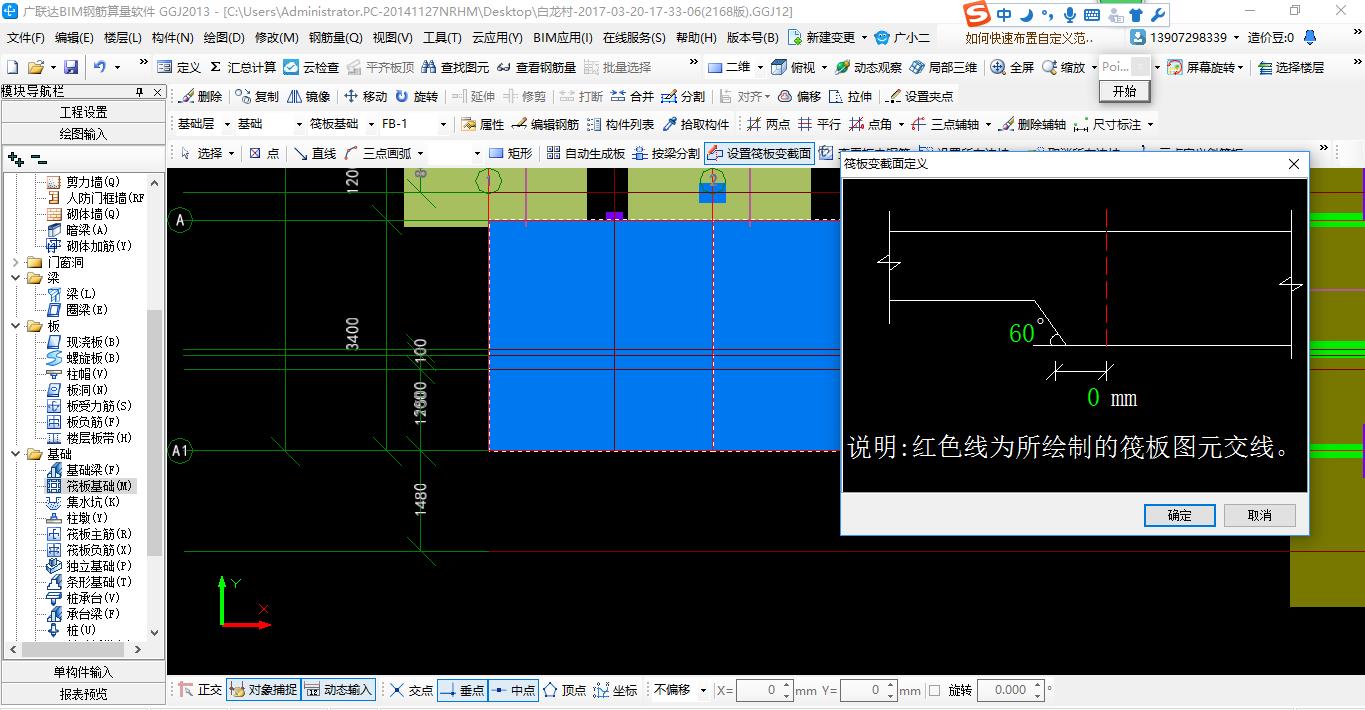
Task: Start 云检查 cloud check
Action: pyautogui.click(x=311, y=67)
